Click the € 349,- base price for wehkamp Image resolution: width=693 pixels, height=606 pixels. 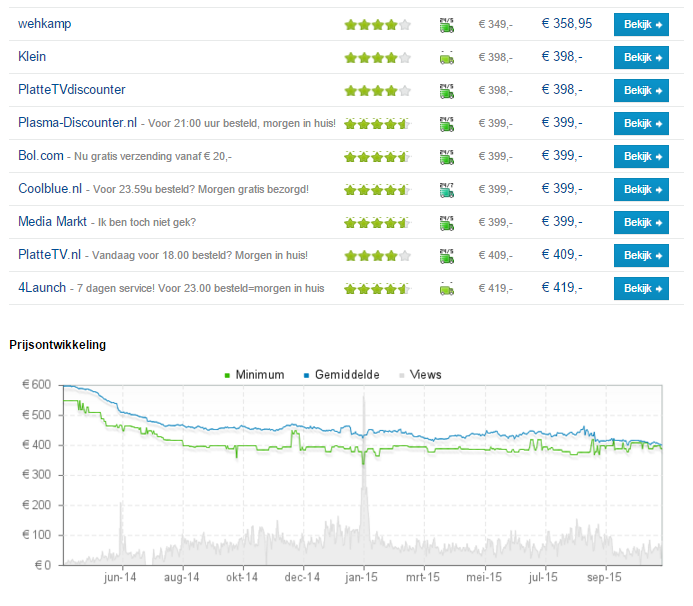coord(495,24)
